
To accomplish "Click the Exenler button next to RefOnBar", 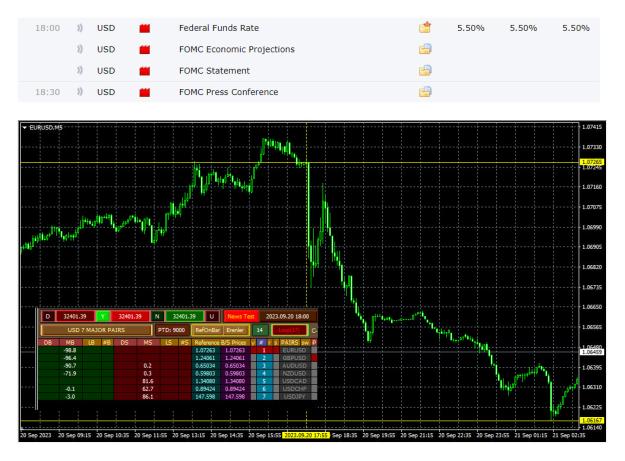I will click(235, 330).
